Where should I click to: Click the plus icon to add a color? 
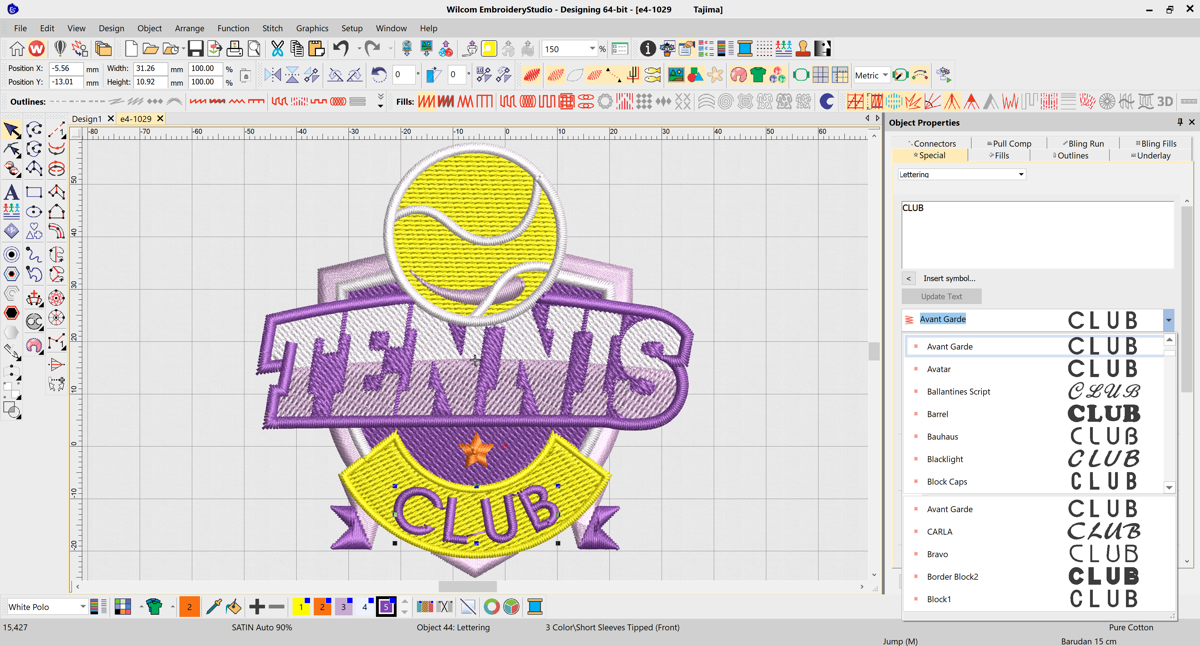pyautogui.click(x=256, y=606)
